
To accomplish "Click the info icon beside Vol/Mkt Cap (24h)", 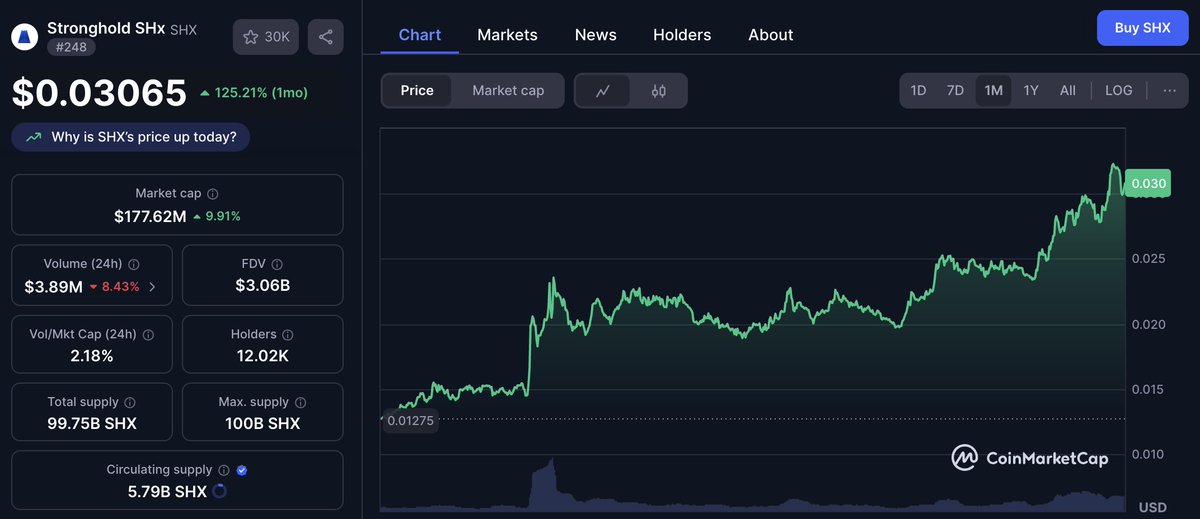I will [x=148, y=335].
